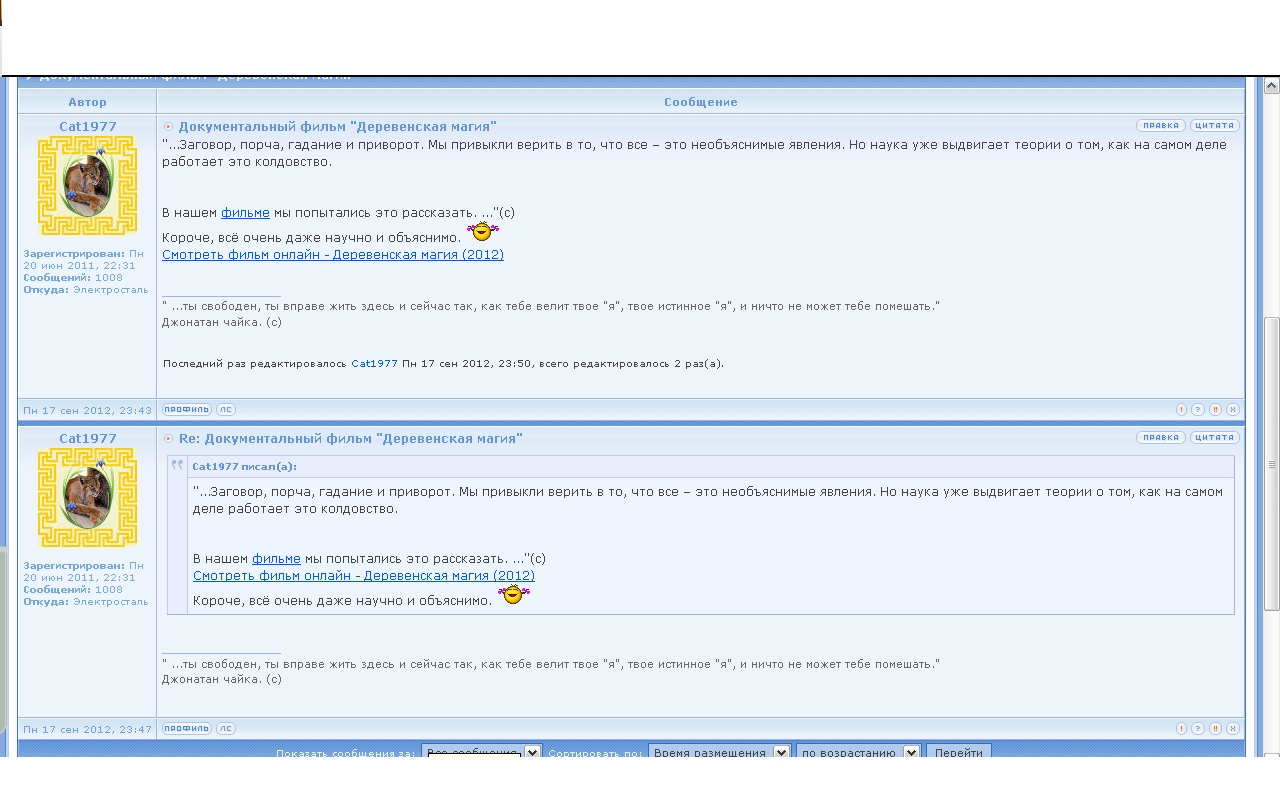Follow the "фильме" link in the original post
The height and width of the screenshot is (800, 1280).
point(245,213)
